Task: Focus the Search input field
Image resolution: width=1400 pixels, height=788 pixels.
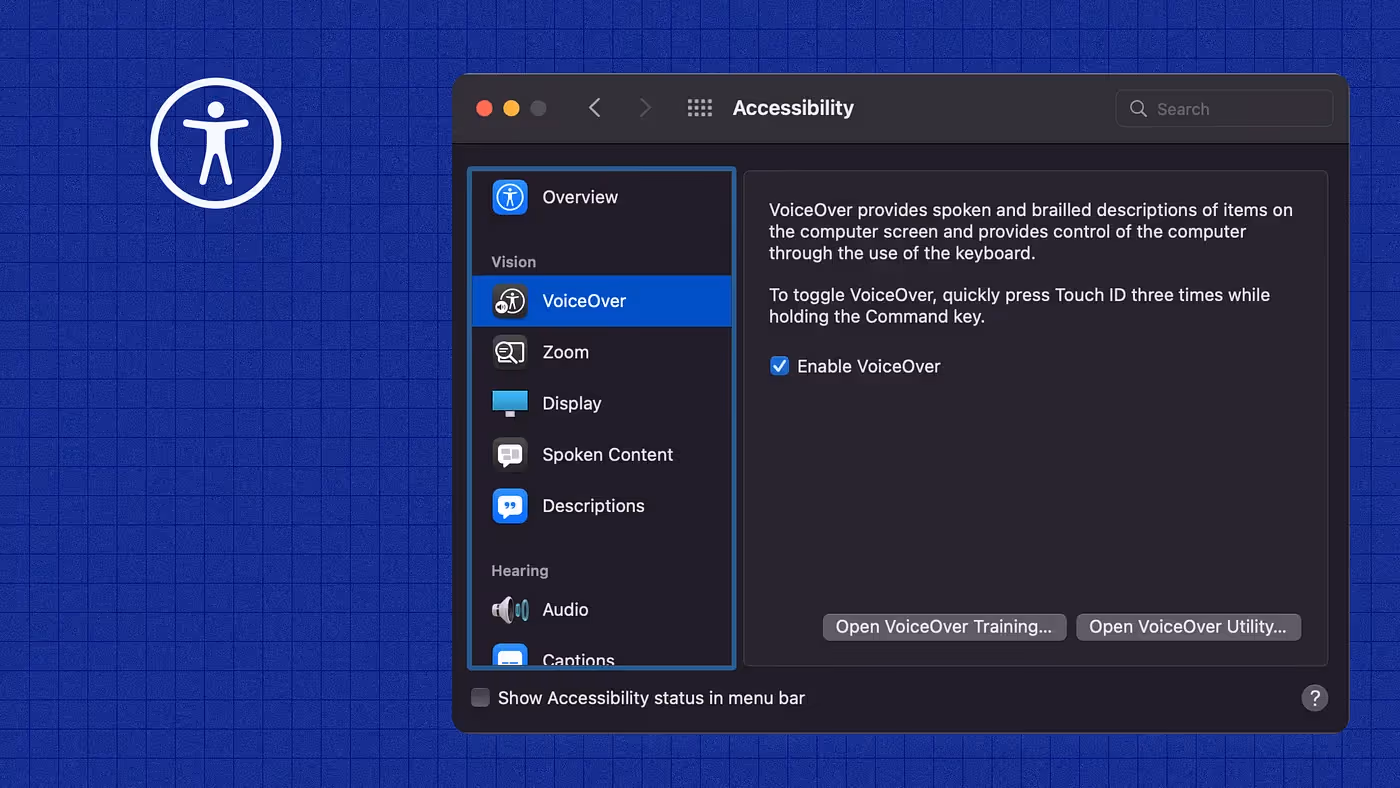Action: [1225, 109]
